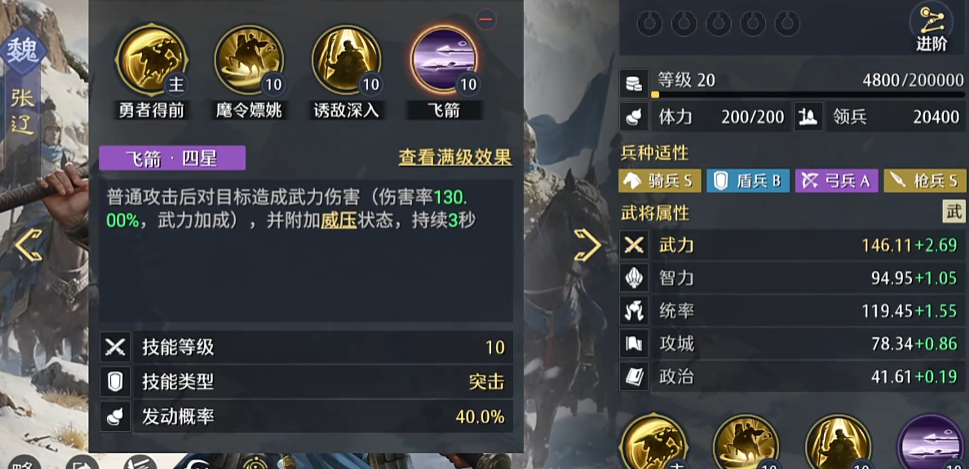Image resolution: width=969 pixels, height=469 pixels.
Task: Select the 枪兵 S troop type tag
Action: pyautogui.click(x=925, y=180)
